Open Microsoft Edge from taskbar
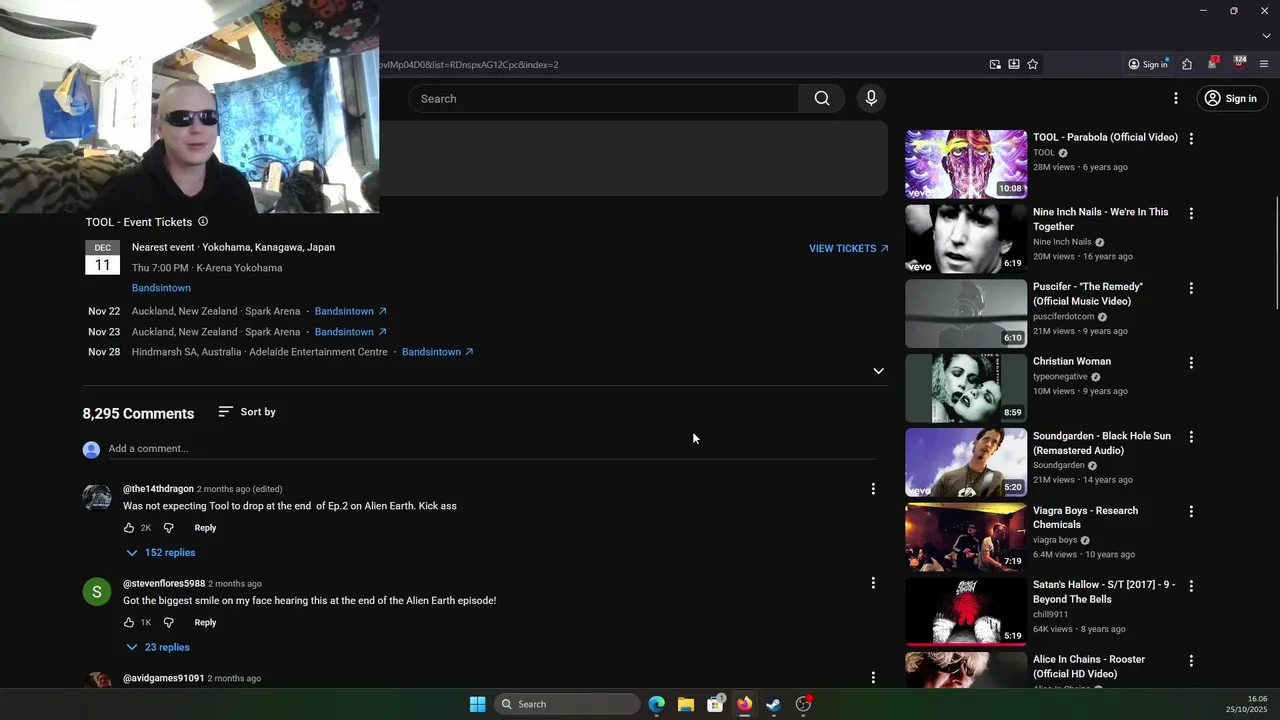The width and height of the screenshot is (1280, 720). pos(656,704)
